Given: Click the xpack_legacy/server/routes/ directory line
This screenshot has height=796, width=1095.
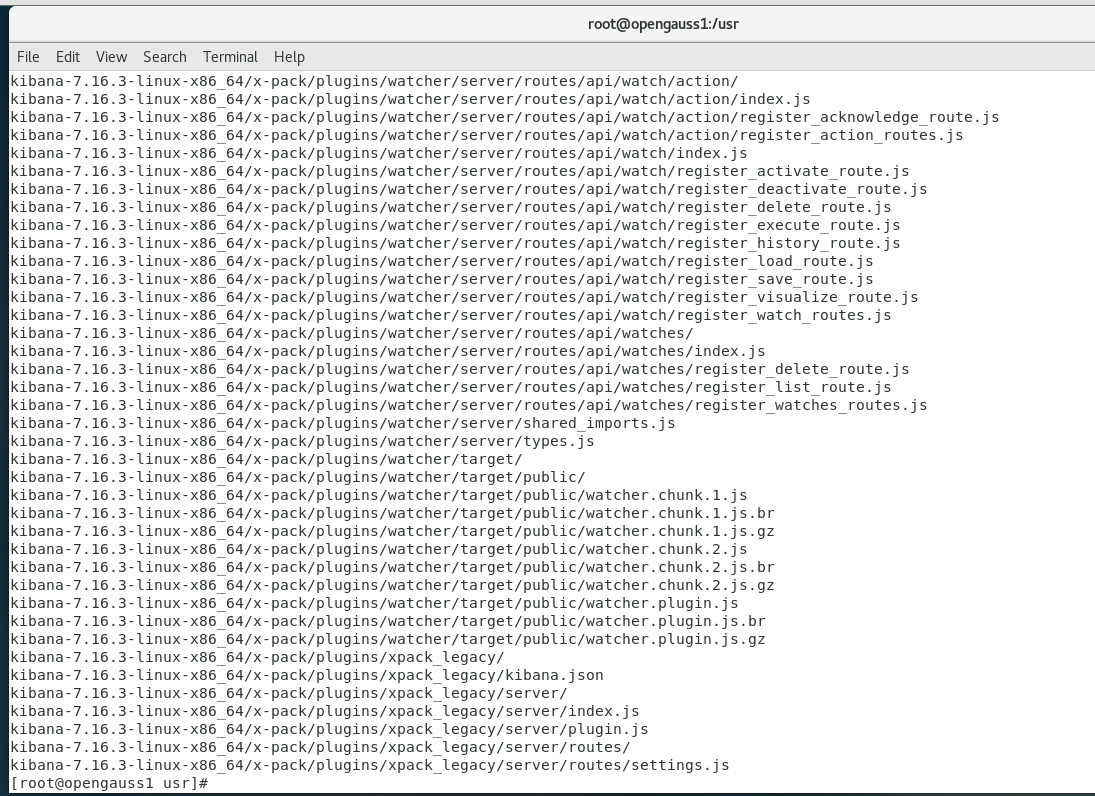Looking at the screenshot, I should click(321, 748).
